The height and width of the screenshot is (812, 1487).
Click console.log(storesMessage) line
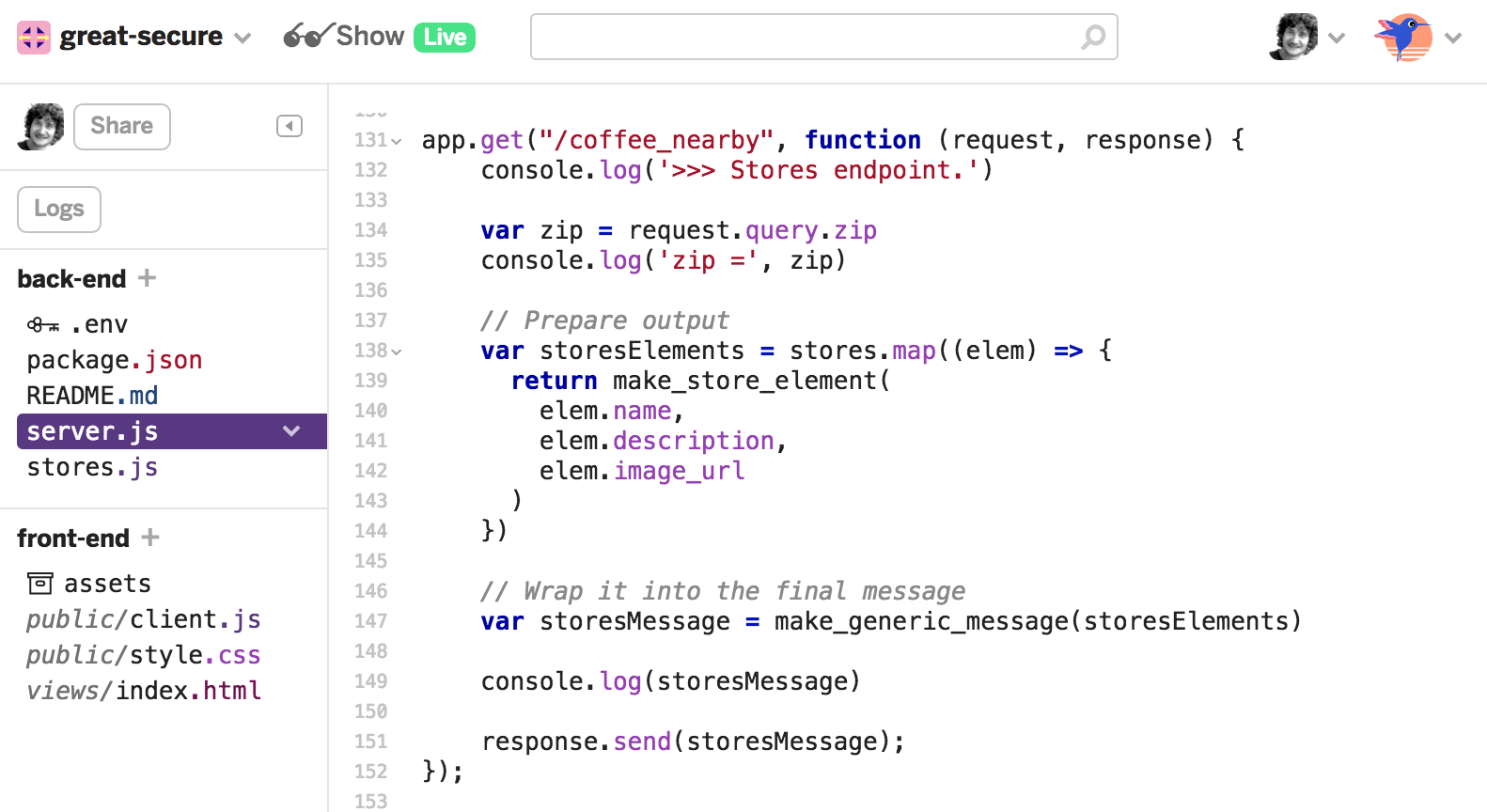coord(671,681)
